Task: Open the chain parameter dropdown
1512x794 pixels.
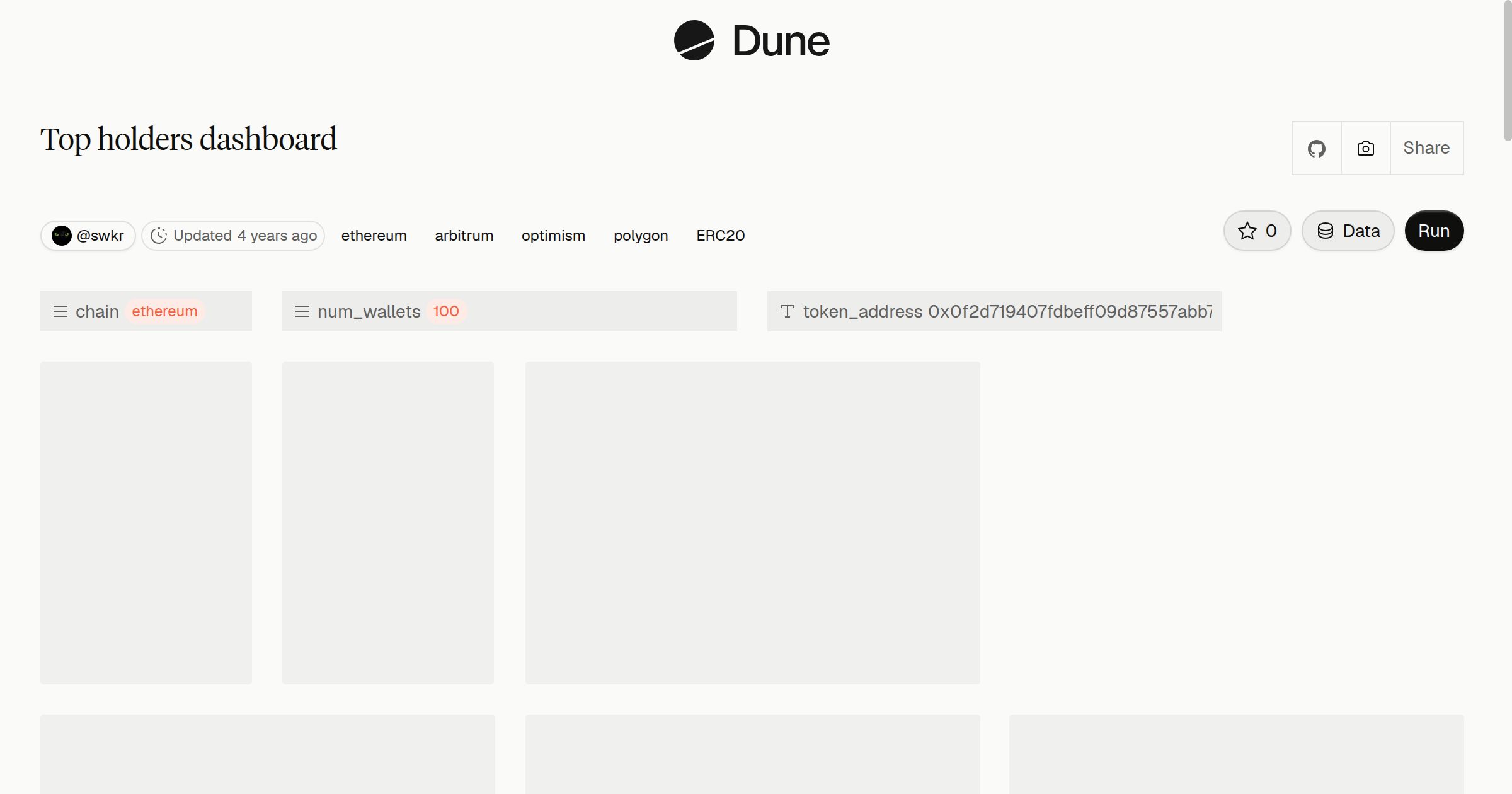Action: [x=146, y=311]
